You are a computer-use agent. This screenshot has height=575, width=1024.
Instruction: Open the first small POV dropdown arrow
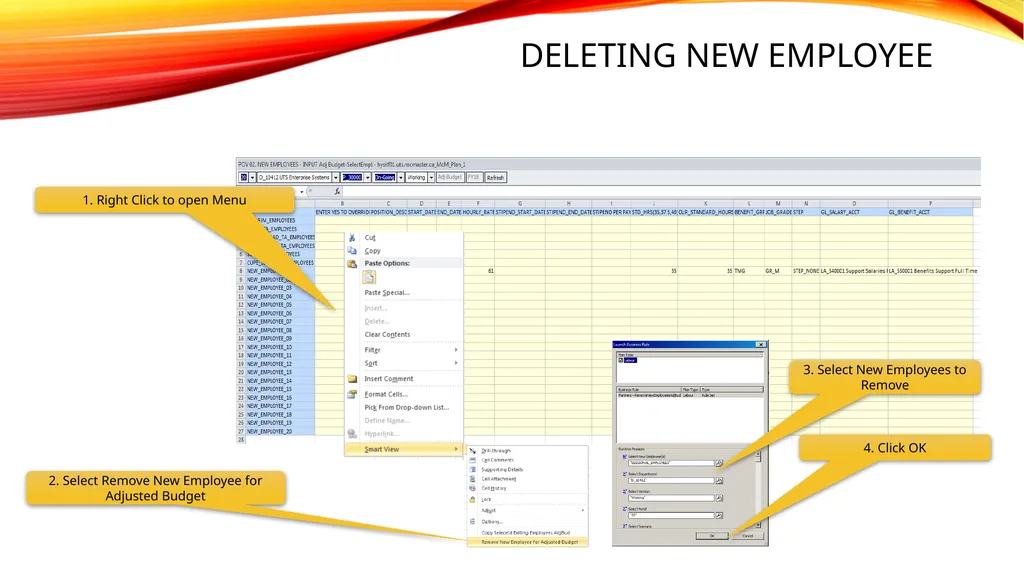tap(252, 178)
